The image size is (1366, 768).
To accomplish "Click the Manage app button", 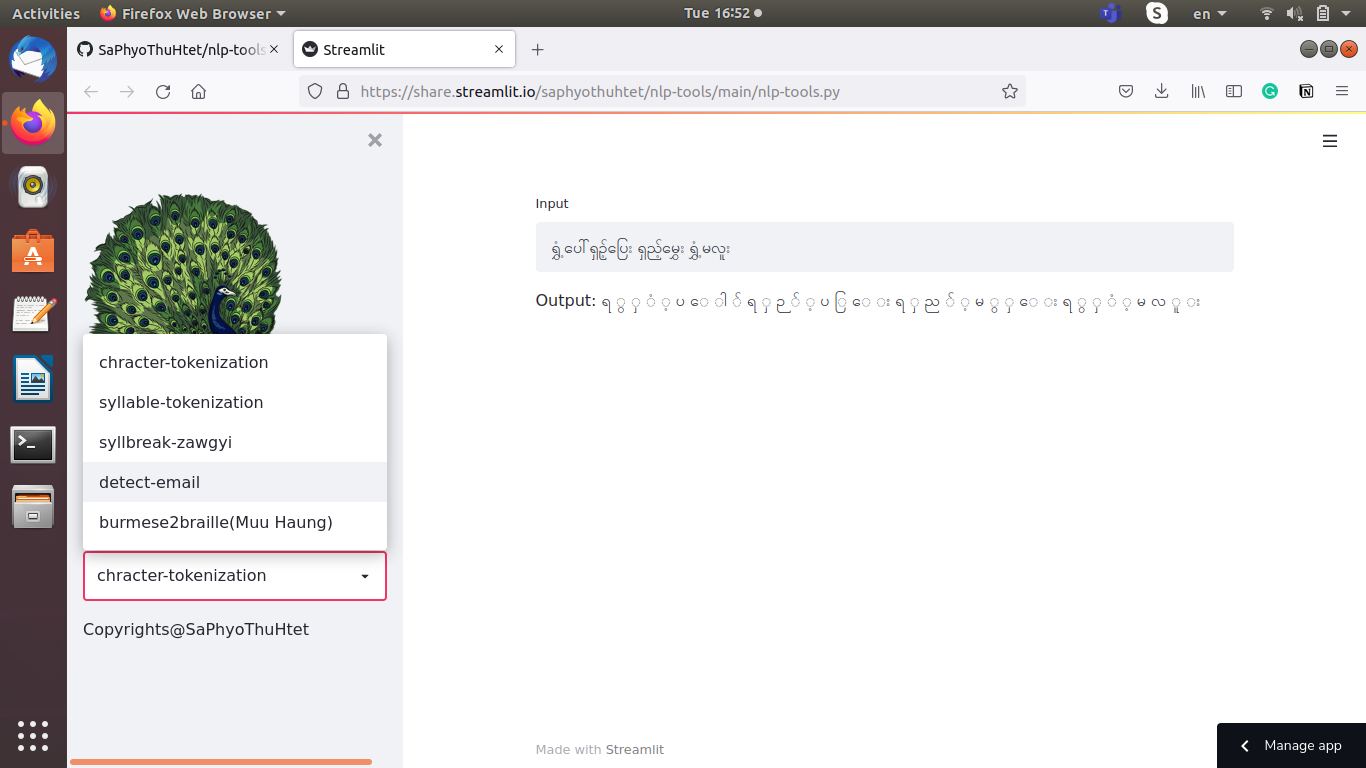I will pos(1291,746).
